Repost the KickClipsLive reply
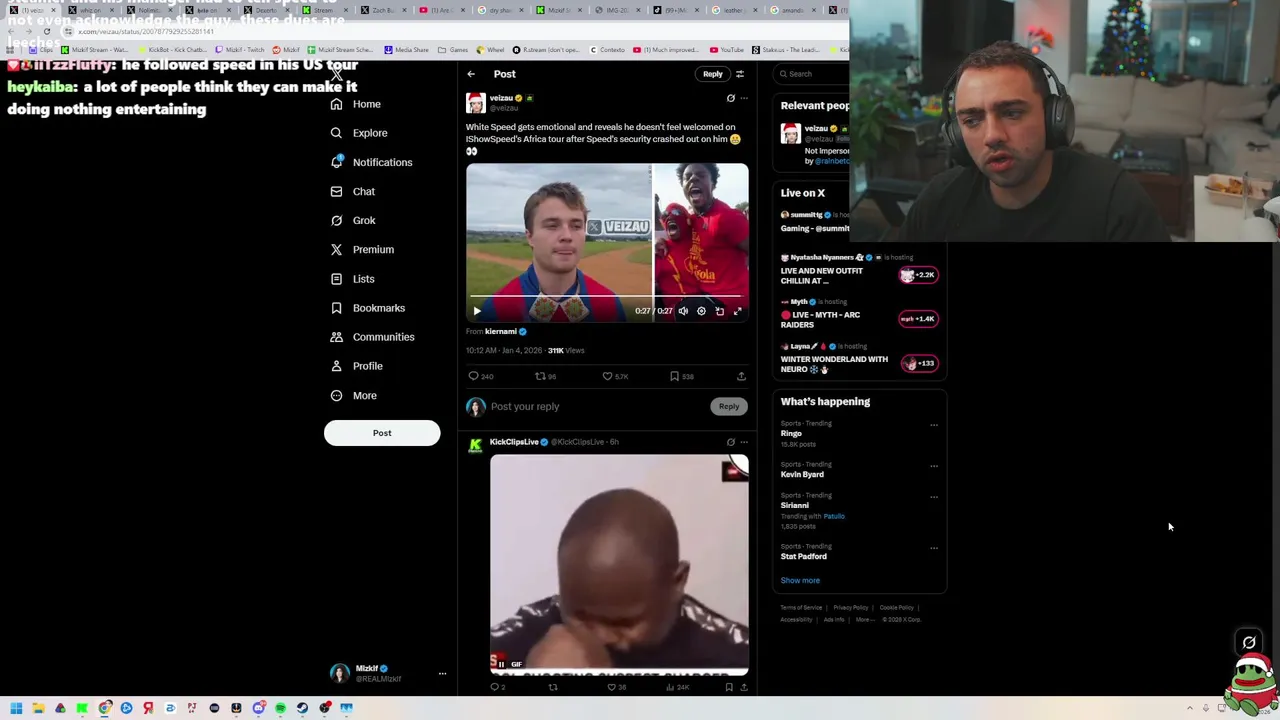This screenshot has height=720, width=1280. [553, 687]
